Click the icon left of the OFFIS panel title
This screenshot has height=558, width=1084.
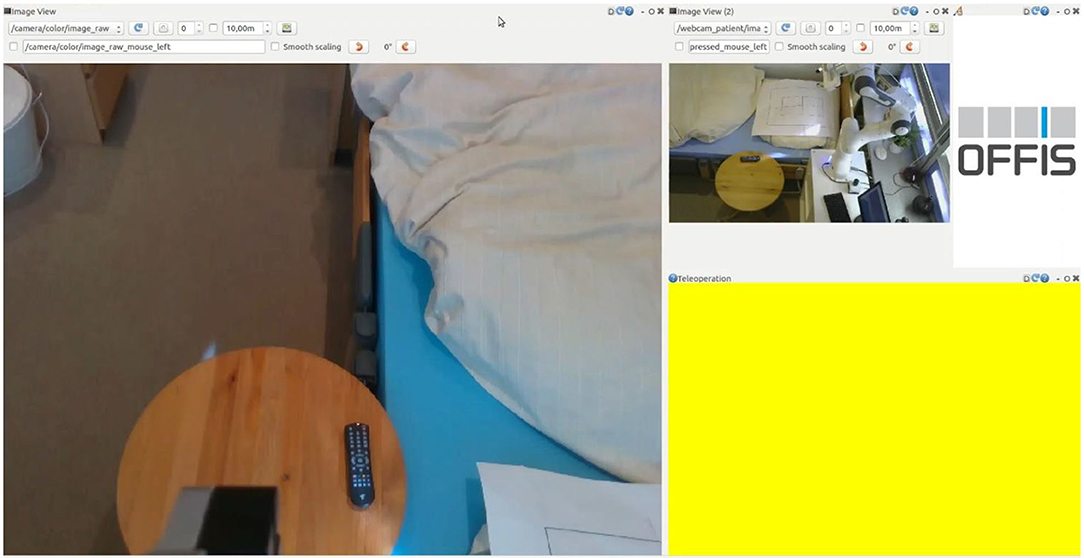pyautogui.click(x=957, y=11)
